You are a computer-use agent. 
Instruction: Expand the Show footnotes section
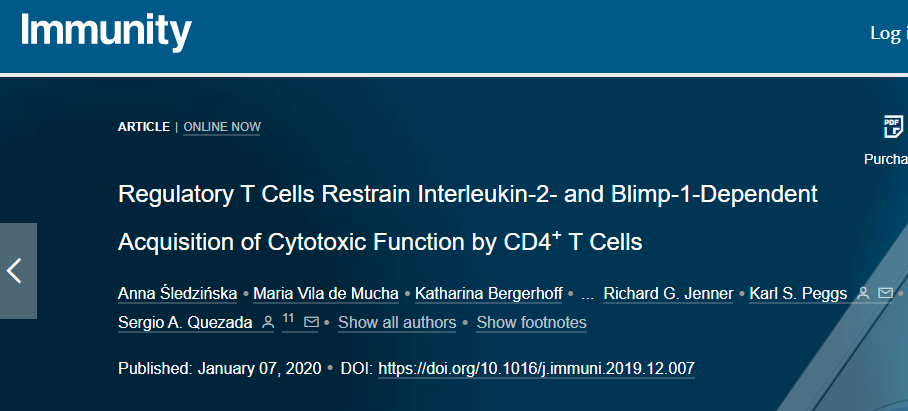[531, 323]
